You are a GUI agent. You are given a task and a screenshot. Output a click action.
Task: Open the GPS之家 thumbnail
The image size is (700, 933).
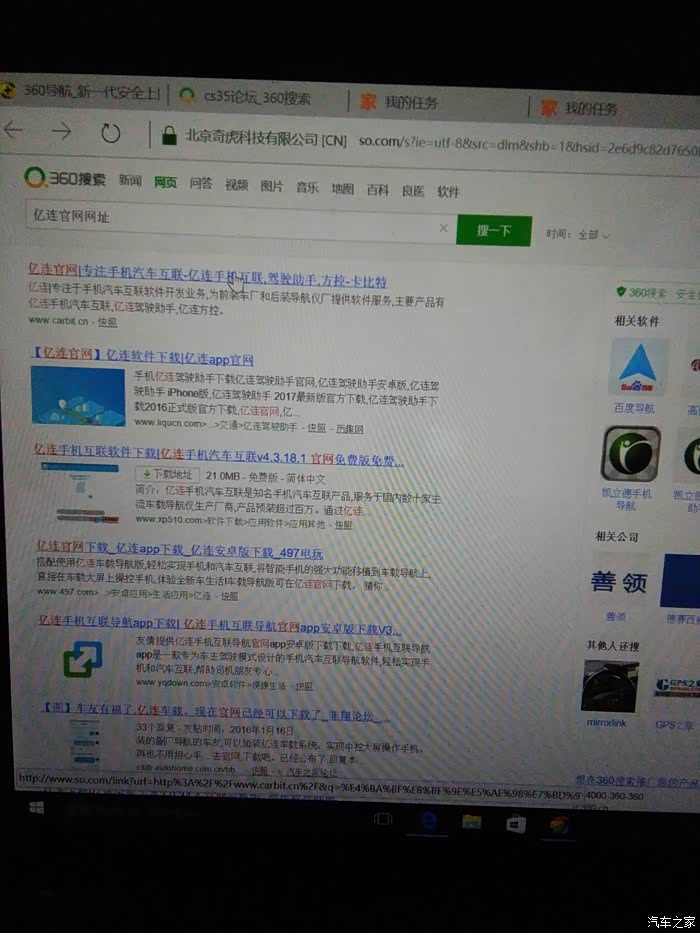coord(677,686)
